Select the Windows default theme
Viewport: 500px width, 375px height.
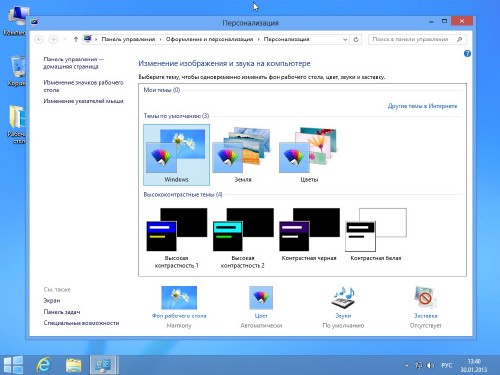point(176,155)
